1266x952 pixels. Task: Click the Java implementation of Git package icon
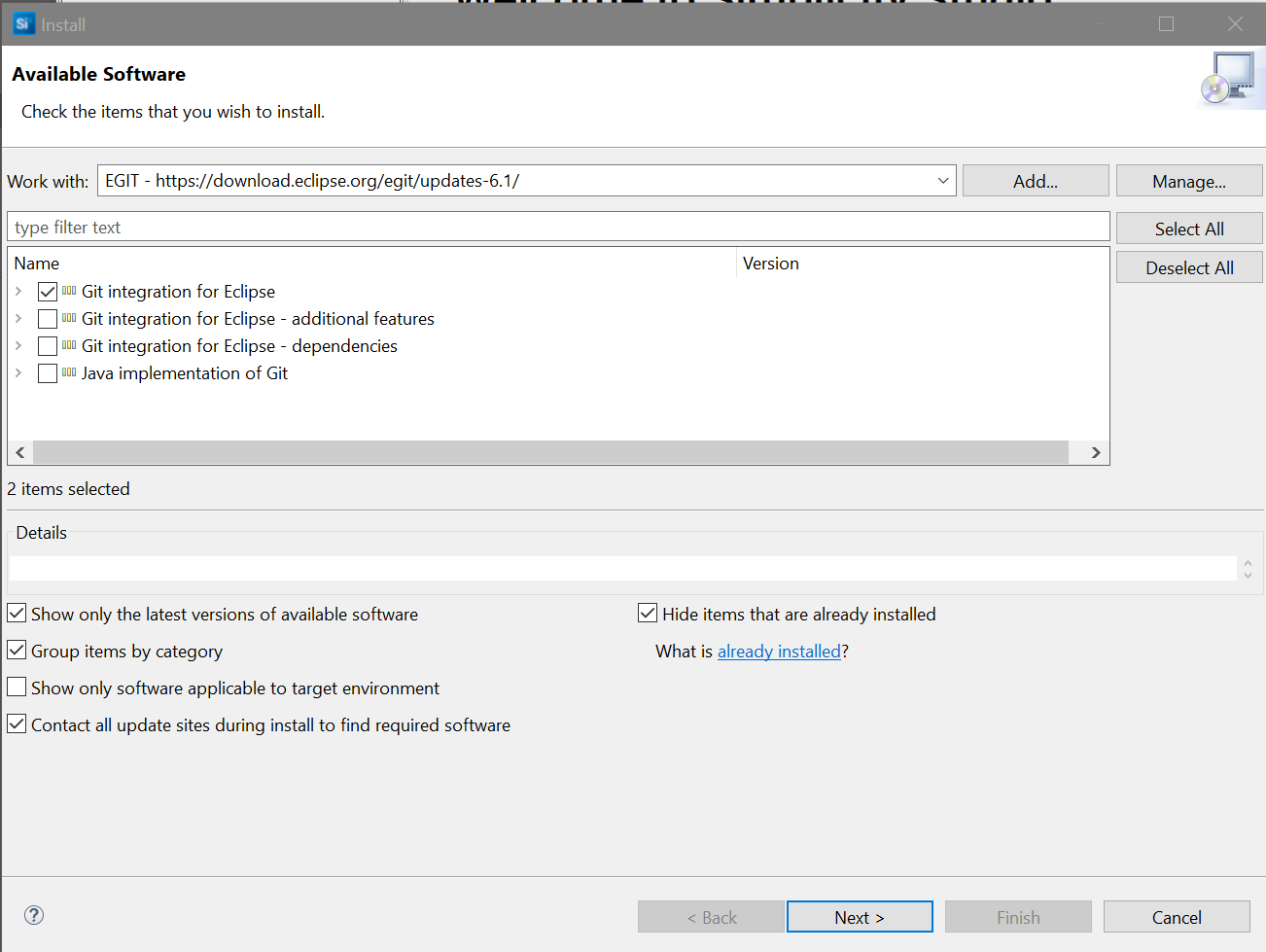pyautogui.click(x=68, y=372)
